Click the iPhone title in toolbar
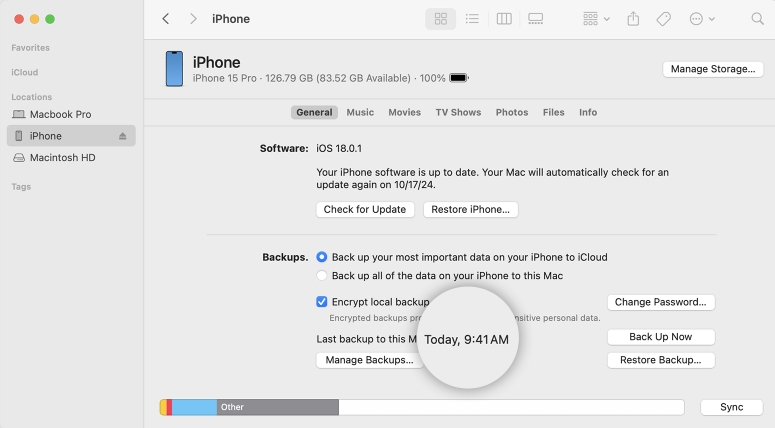The height and width of the screenshot is (428, 775). point(231,19)
